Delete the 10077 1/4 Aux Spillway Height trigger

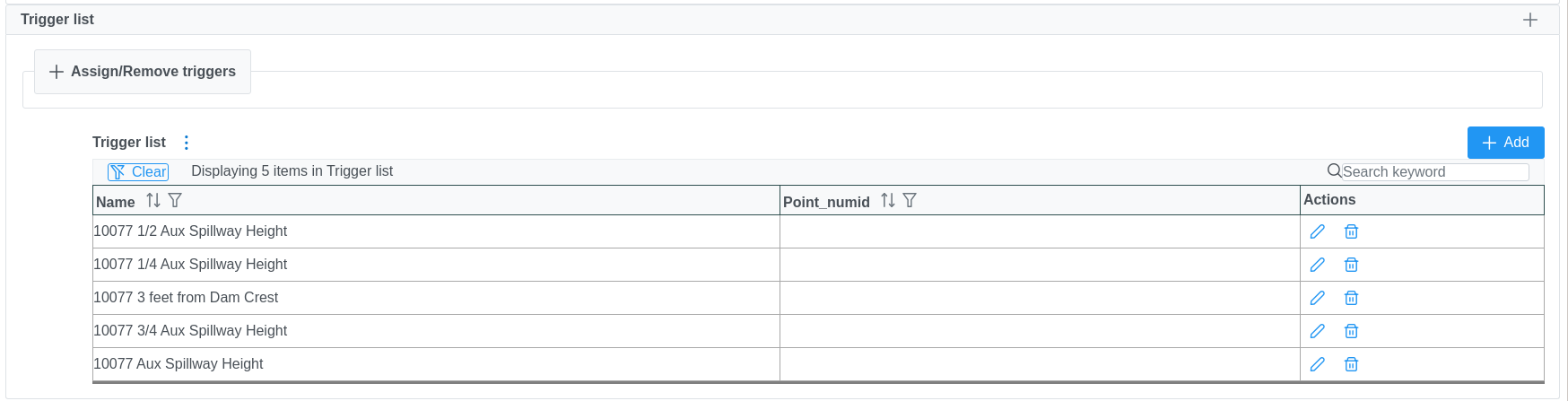[1351, 265]
